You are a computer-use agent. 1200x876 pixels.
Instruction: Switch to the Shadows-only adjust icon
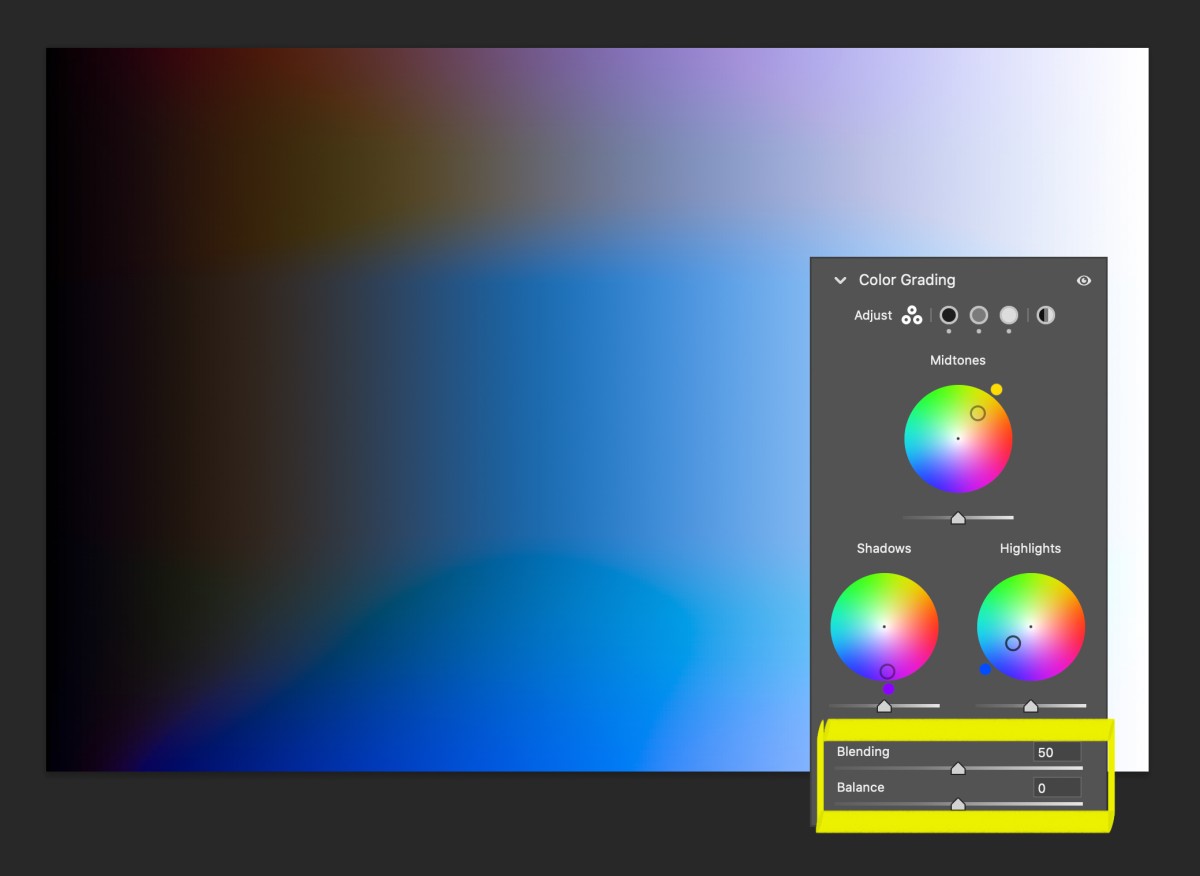[x=948, y=316]
